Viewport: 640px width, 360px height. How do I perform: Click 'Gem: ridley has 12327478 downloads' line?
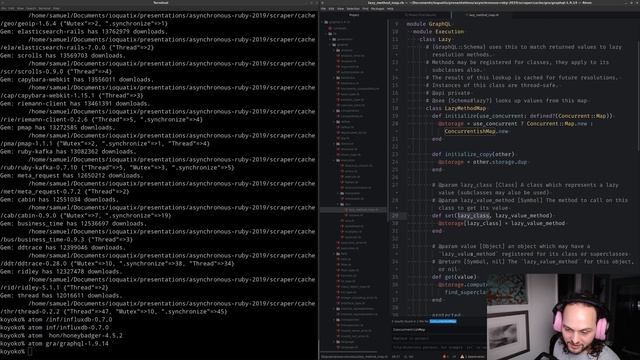(x=61, y=271)
